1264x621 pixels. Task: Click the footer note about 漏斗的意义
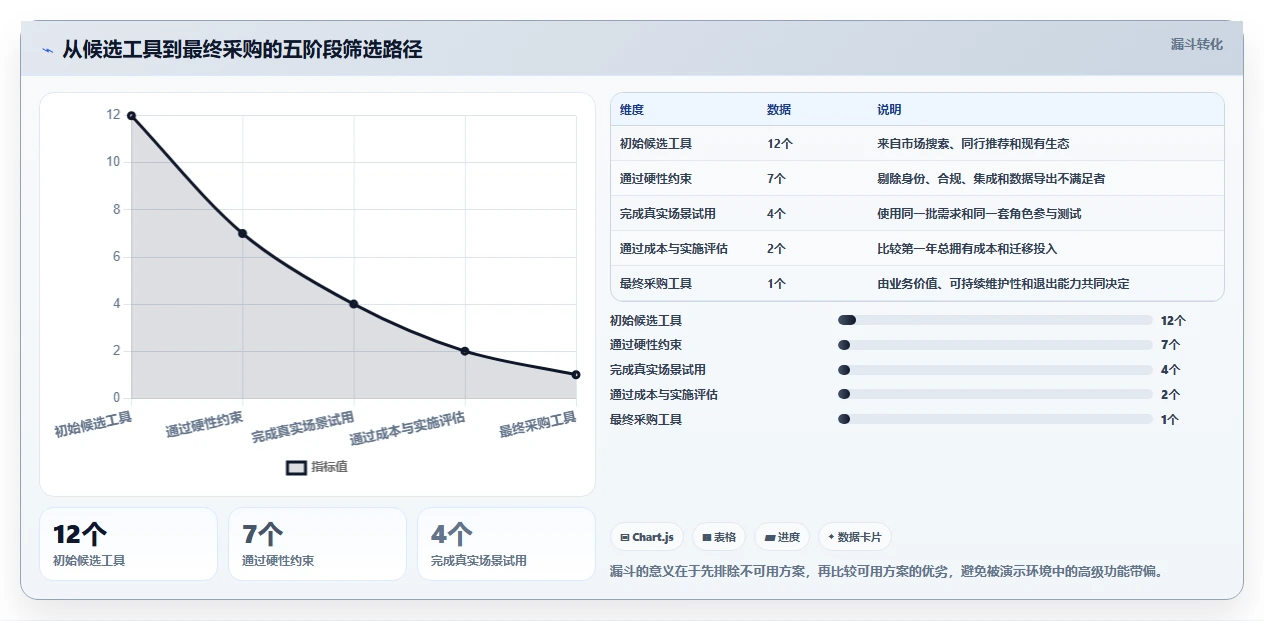(x=886, y=572)
